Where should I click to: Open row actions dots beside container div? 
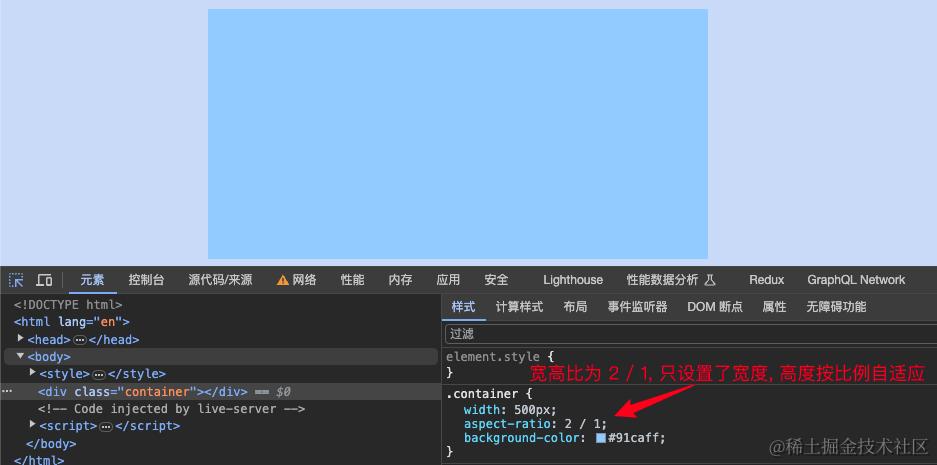[x=7, y=390]
